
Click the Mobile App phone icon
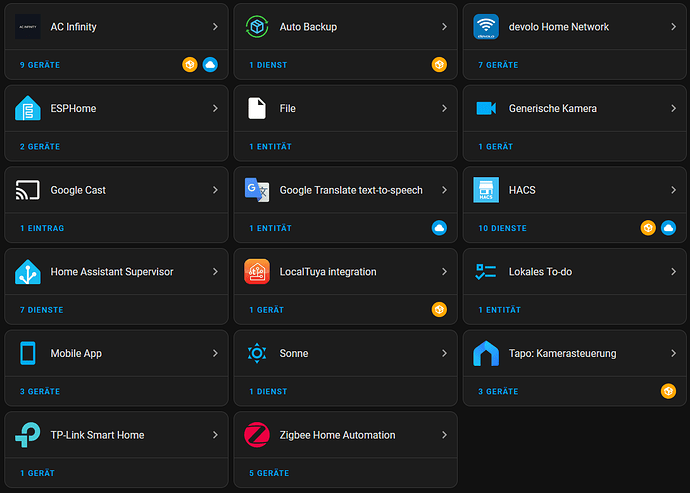(x=28, y=353)
